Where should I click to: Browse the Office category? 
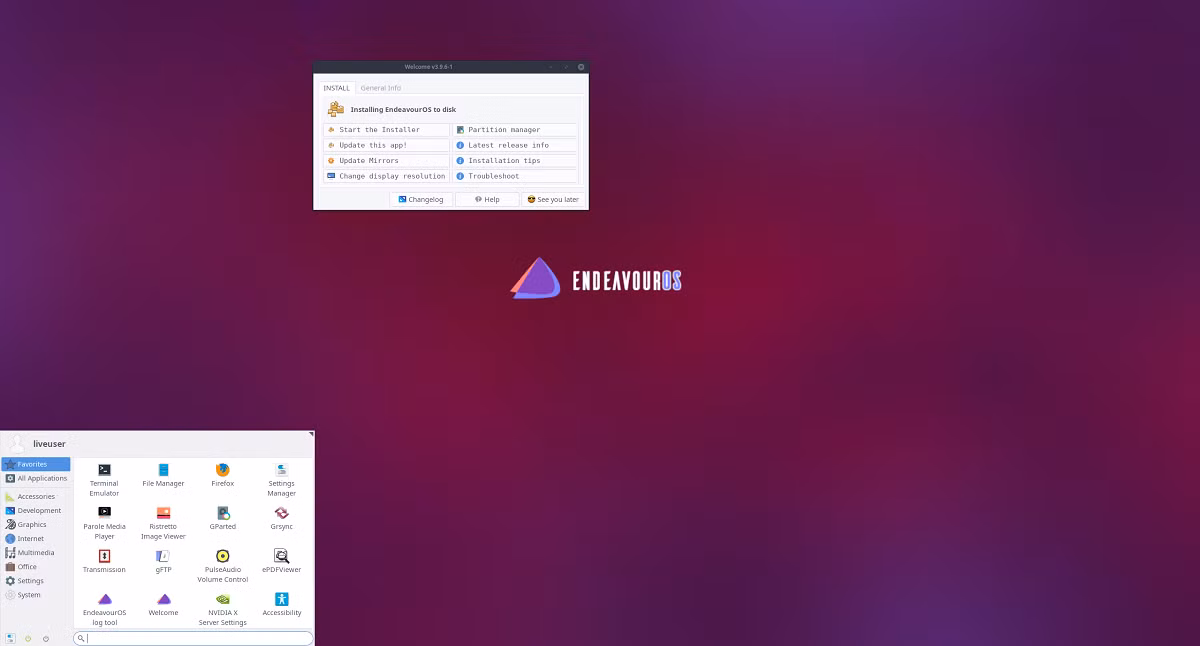click(x=36, y=566)
